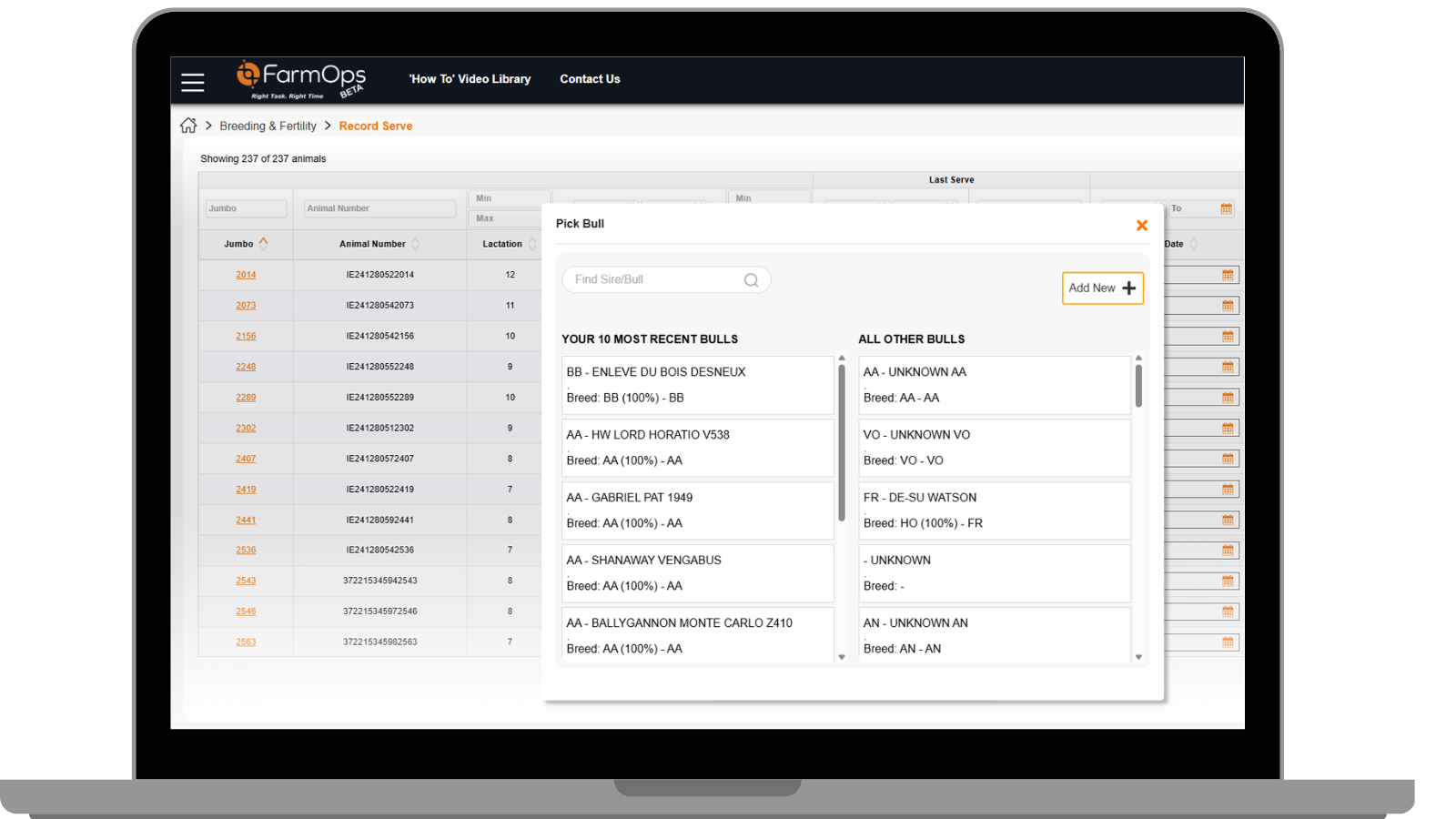Open date calendar in row 2156
Screen dimensions: 1456x819
(x=1228, y=337)
